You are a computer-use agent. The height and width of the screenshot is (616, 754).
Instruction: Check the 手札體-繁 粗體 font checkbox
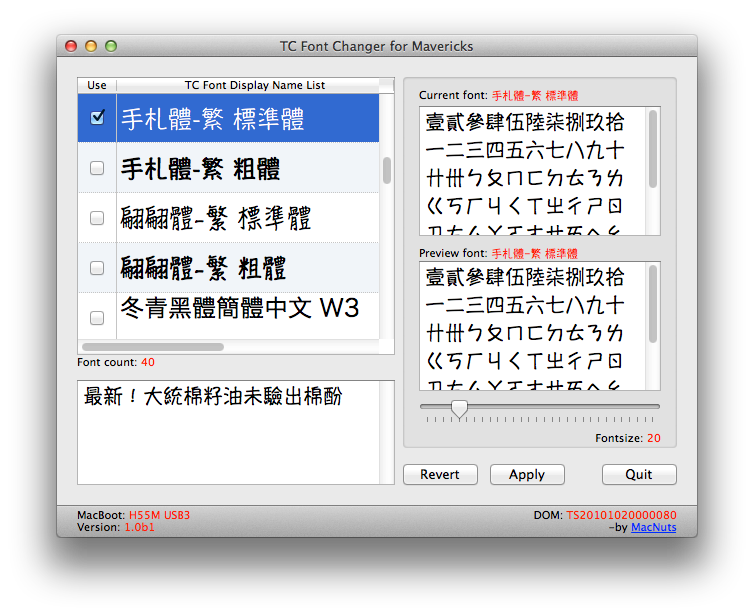point(97,168)
